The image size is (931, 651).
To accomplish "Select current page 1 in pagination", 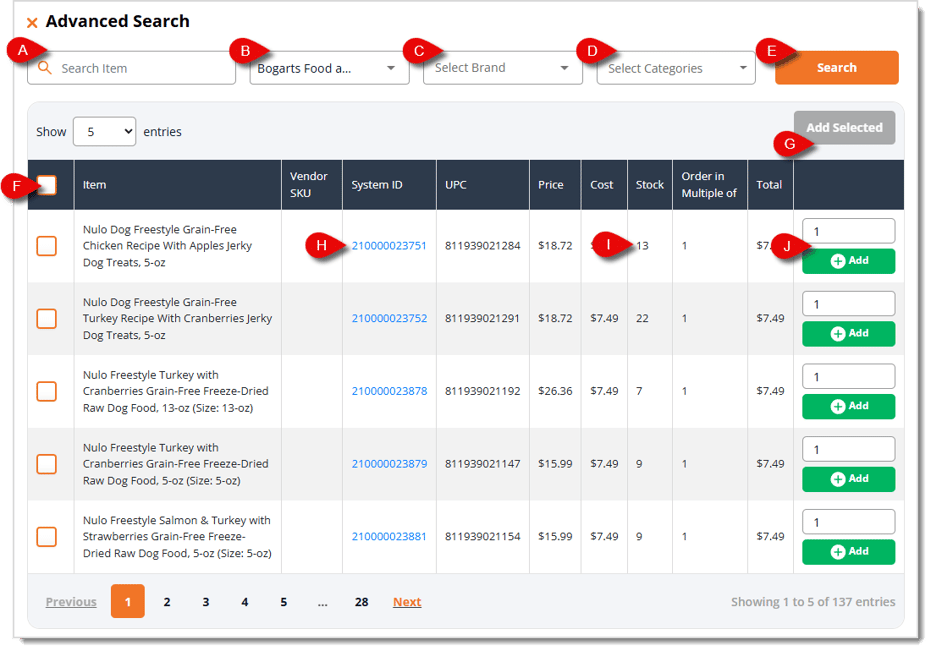I will coord(128,601).
